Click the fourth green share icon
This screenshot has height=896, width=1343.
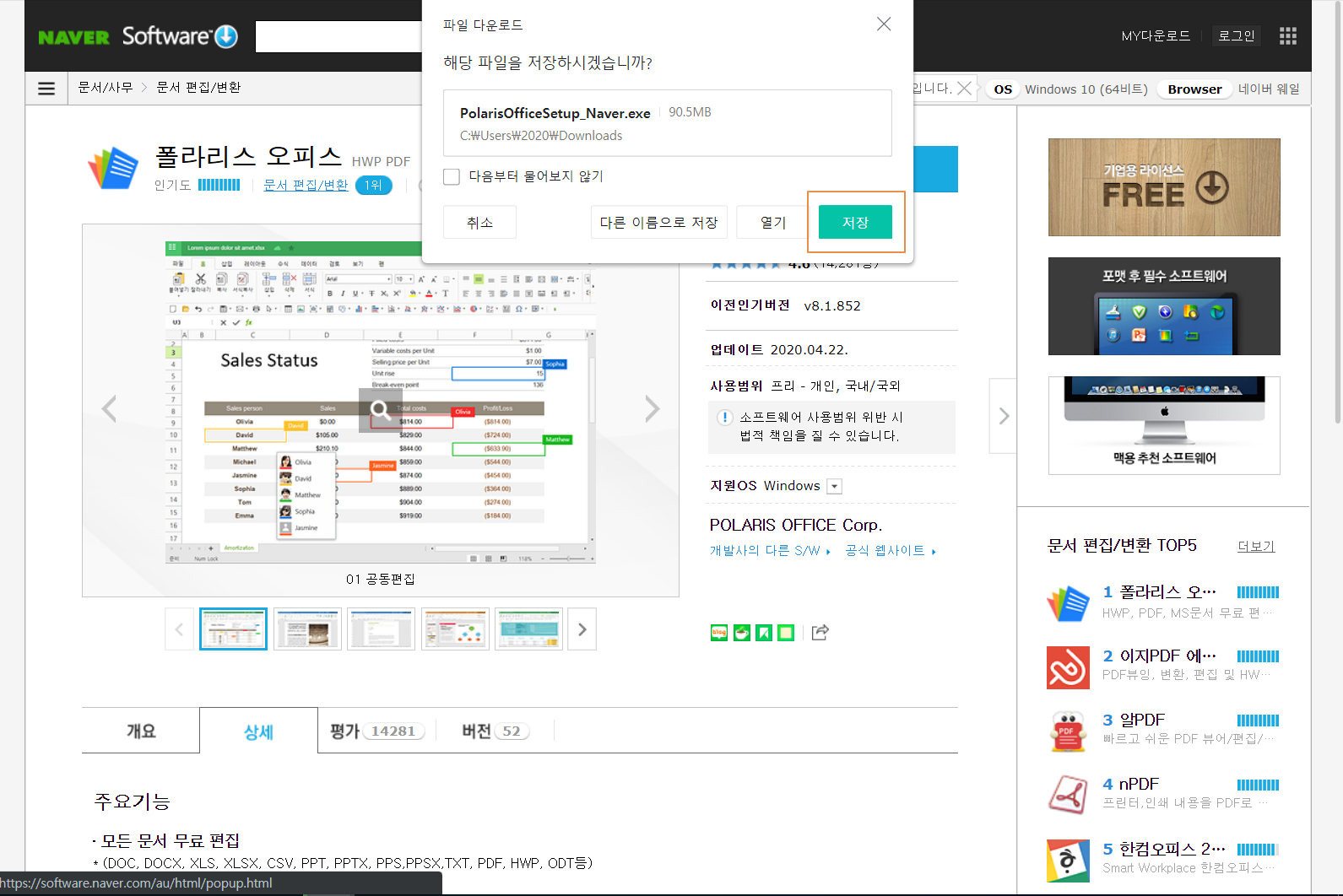point(786,633)
